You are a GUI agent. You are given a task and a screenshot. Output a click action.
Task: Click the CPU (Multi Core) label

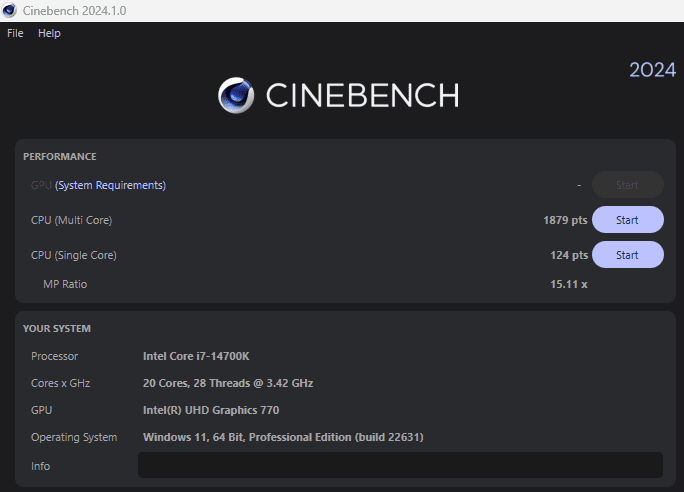pyautogui.click(x=72, y=220)
